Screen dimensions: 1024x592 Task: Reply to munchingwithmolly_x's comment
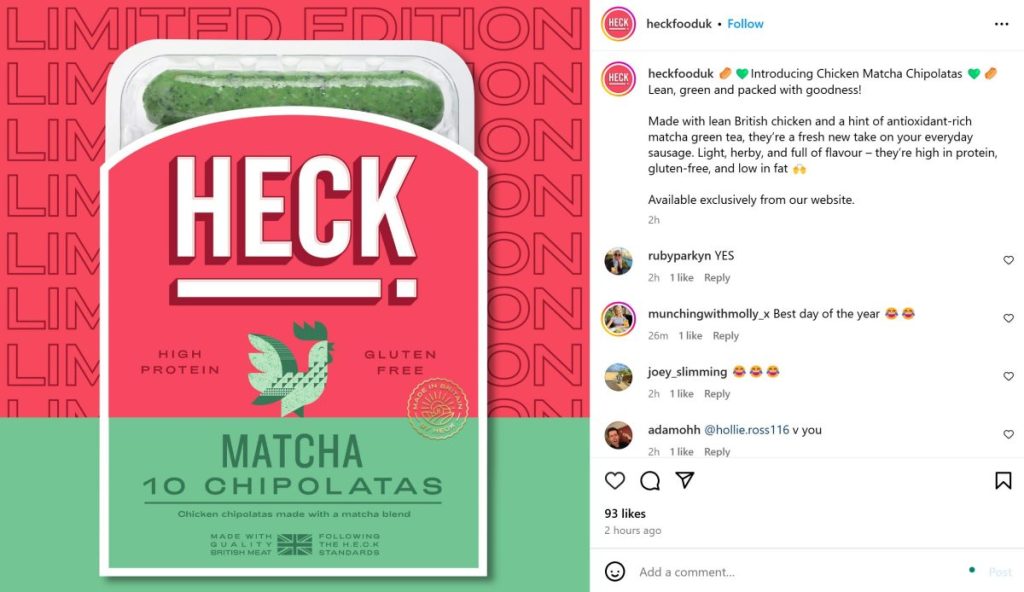(726, 336)
